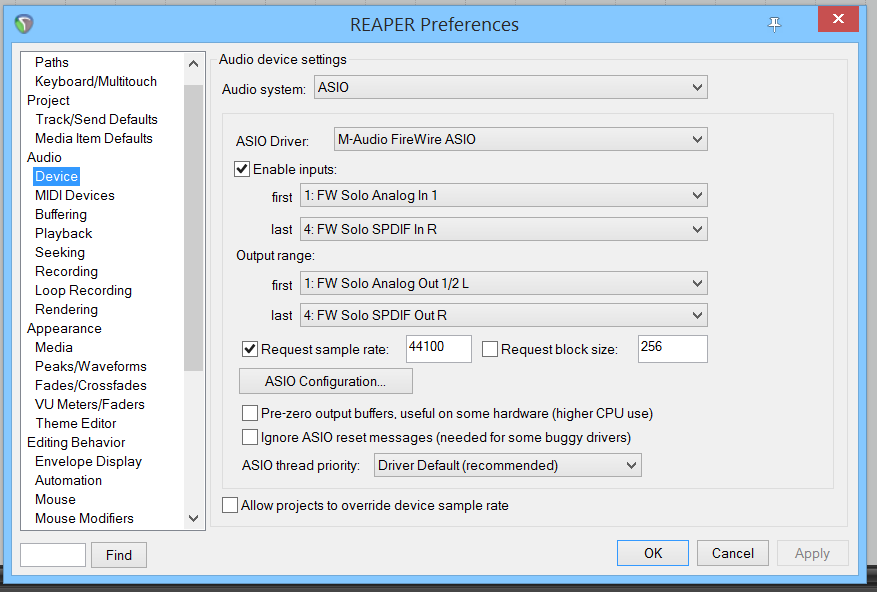This screenshot has width=877, height=592.
Task: Open Rendering settings page
Action: 66,309
